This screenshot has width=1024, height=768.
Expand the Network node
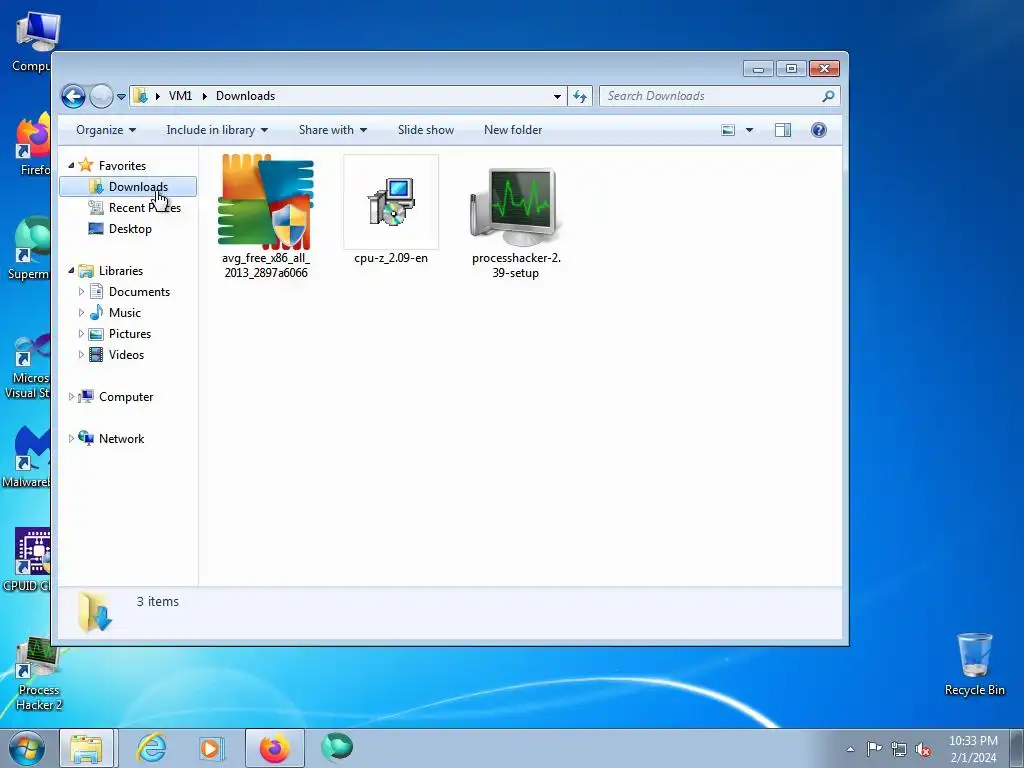pyautogui.click(x=71, y=438)
